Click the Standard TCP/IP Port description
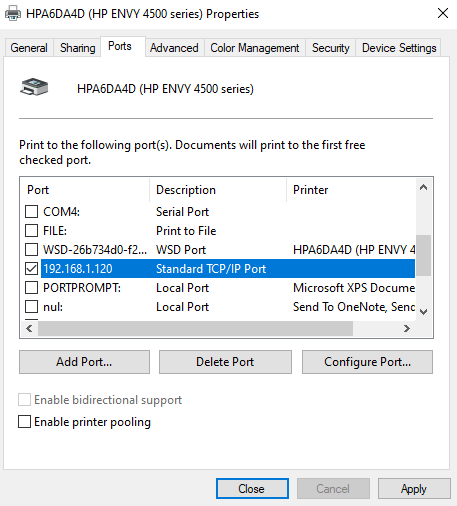457x506 pixels. [x=211, y=269]
